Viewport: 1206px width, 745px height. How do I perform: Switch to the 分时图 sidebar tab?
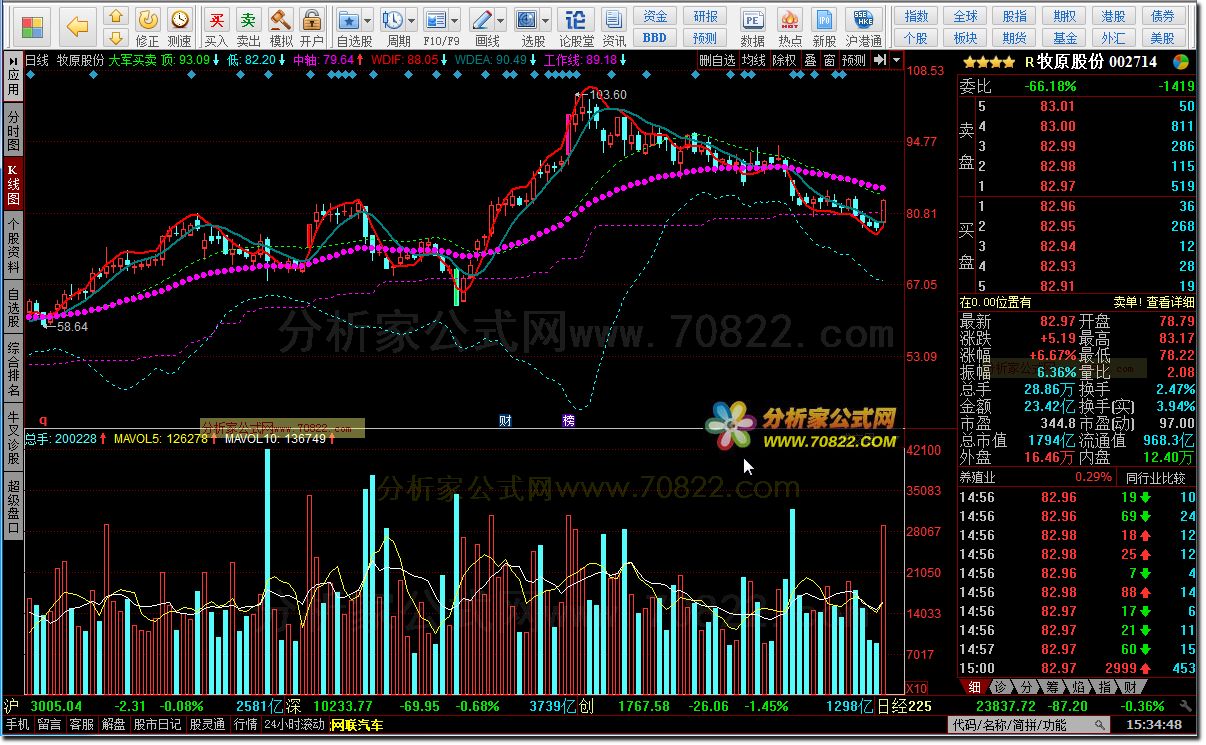[x=13, y=131]
